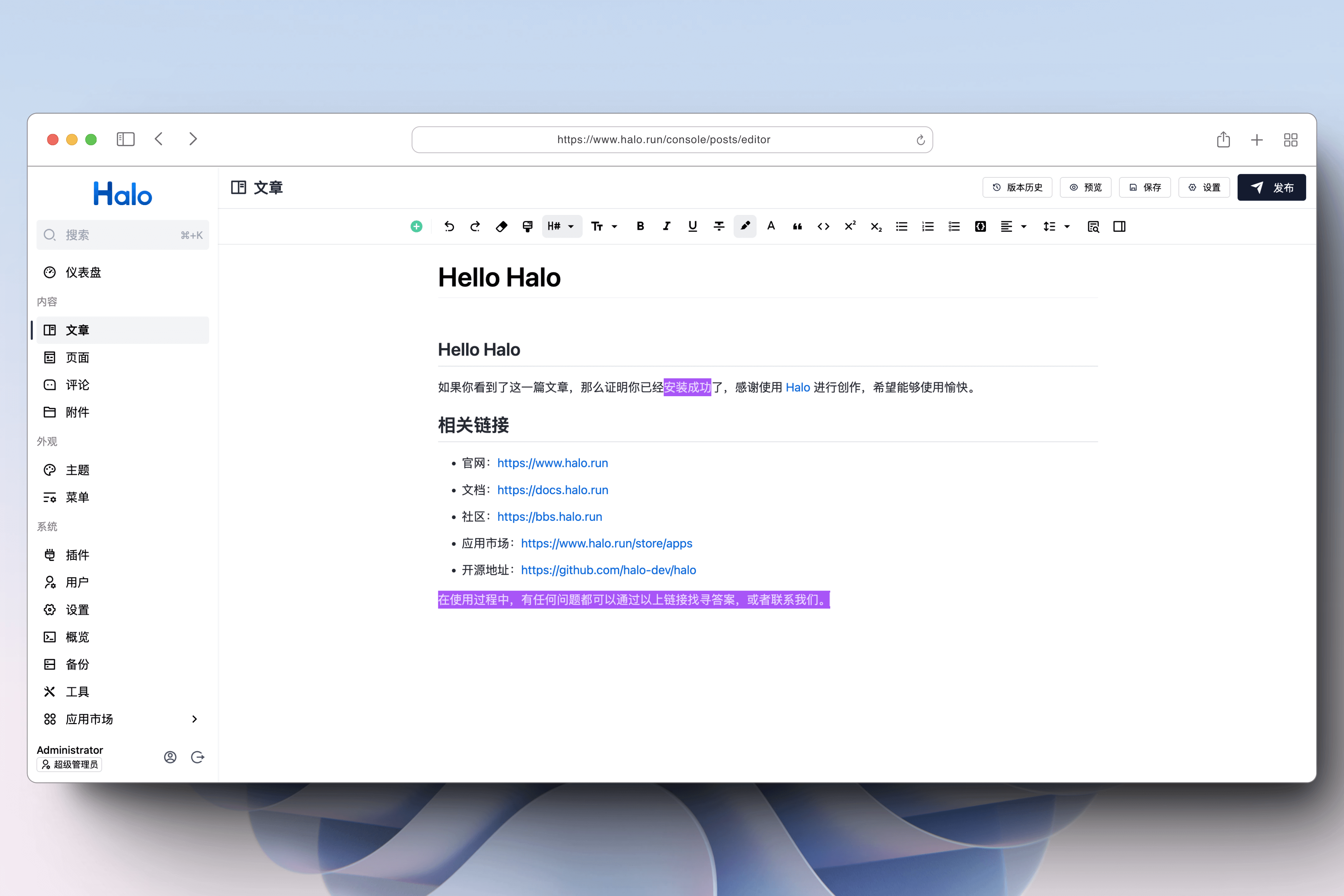The width and height of the screenshot is (1344, 896).
Task: Open the halo.run/store/apps link
Action: 607,544
